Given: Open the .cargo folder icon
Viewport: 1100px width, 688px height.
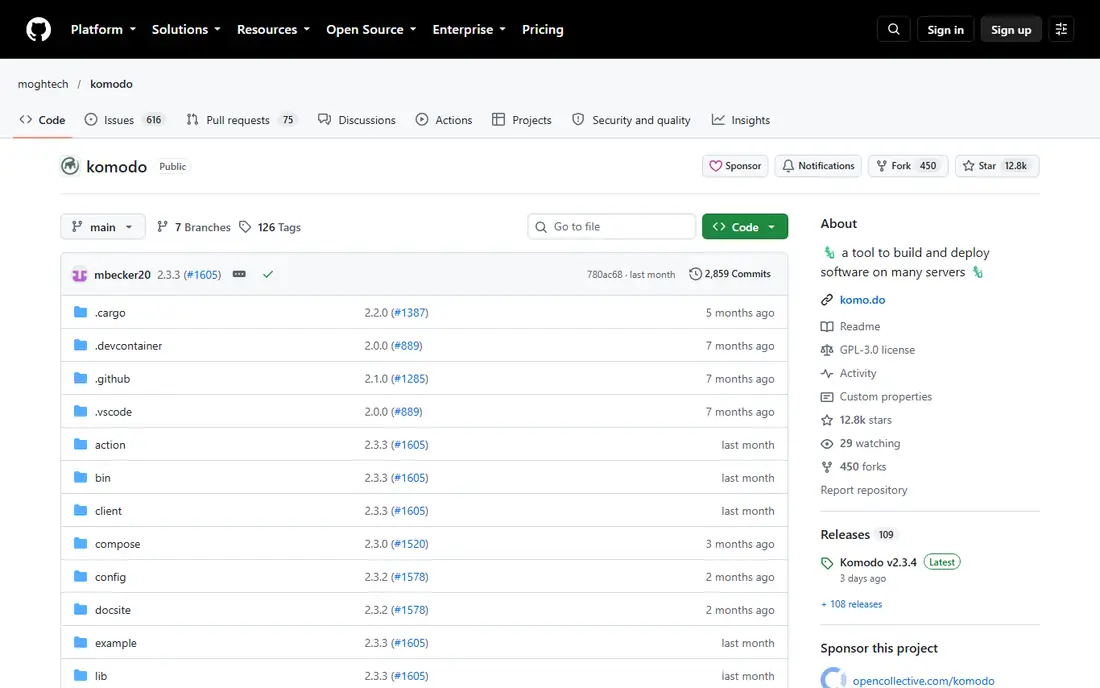Looking at the screenshot, I should click(x=81, y=312).
